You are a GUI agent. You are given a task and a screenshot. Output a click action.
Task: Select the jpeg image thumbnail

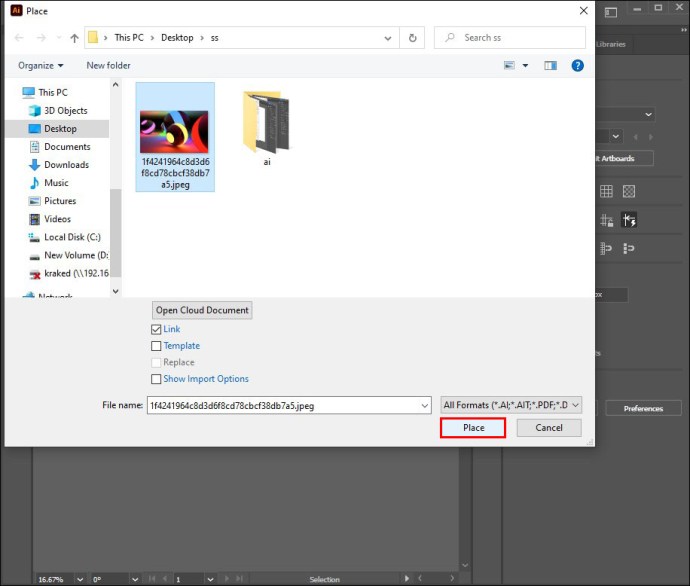(x=175, y=124)
